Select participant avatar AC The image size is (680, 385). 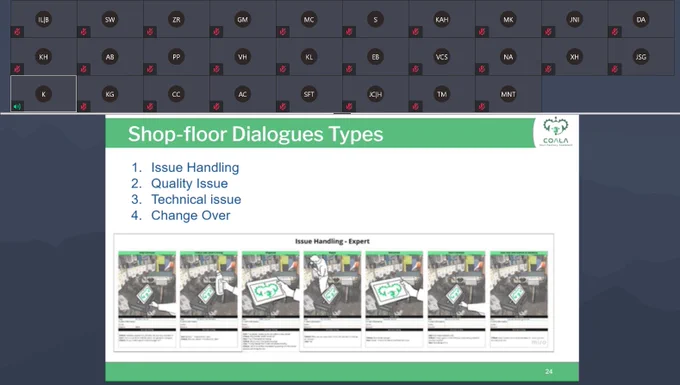pyautogui.click(x=242, y=94)
